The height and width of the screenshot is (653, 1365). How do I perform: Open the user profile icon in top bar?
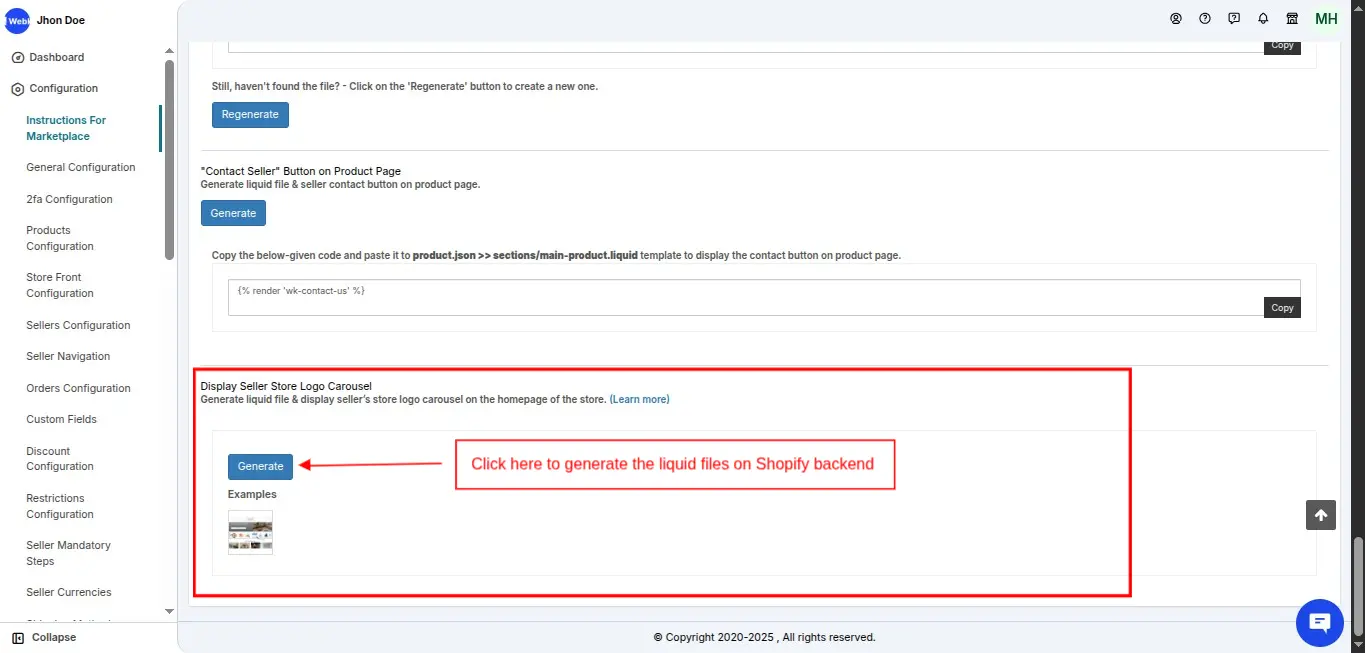(x=1176, y=18)
